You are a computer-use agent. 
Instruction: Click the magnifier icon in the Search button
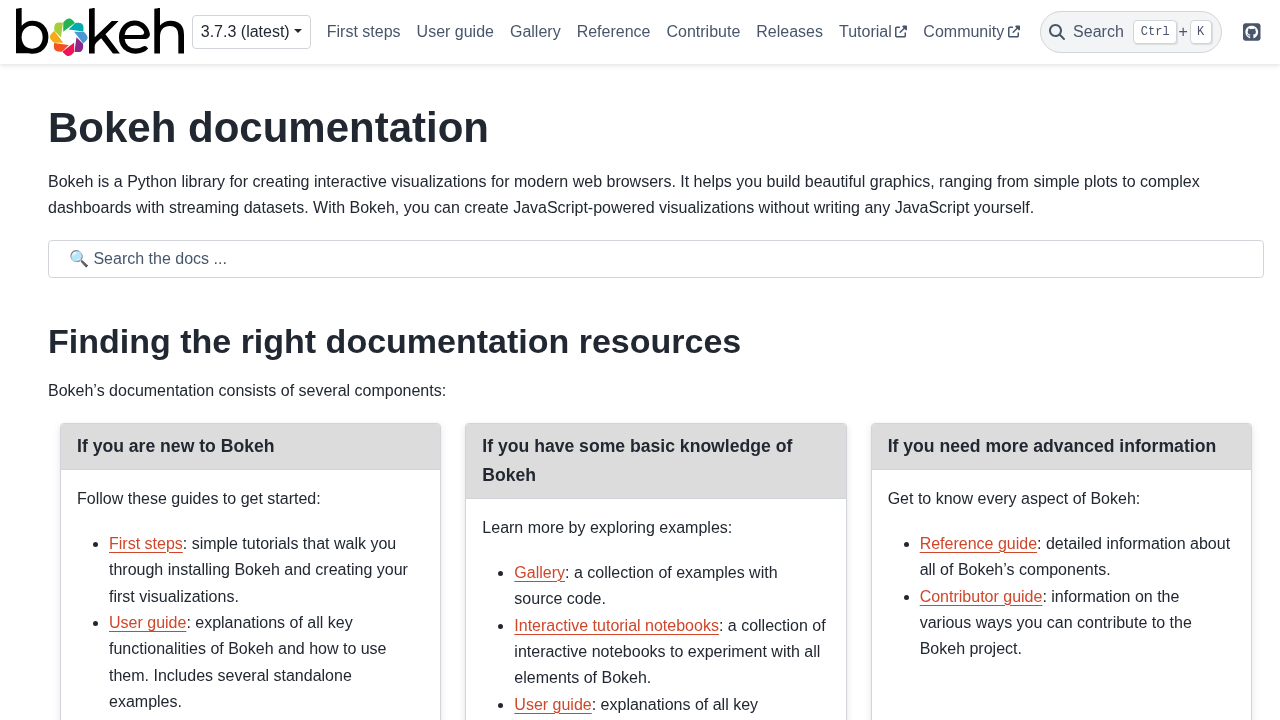click(1057, 32)
